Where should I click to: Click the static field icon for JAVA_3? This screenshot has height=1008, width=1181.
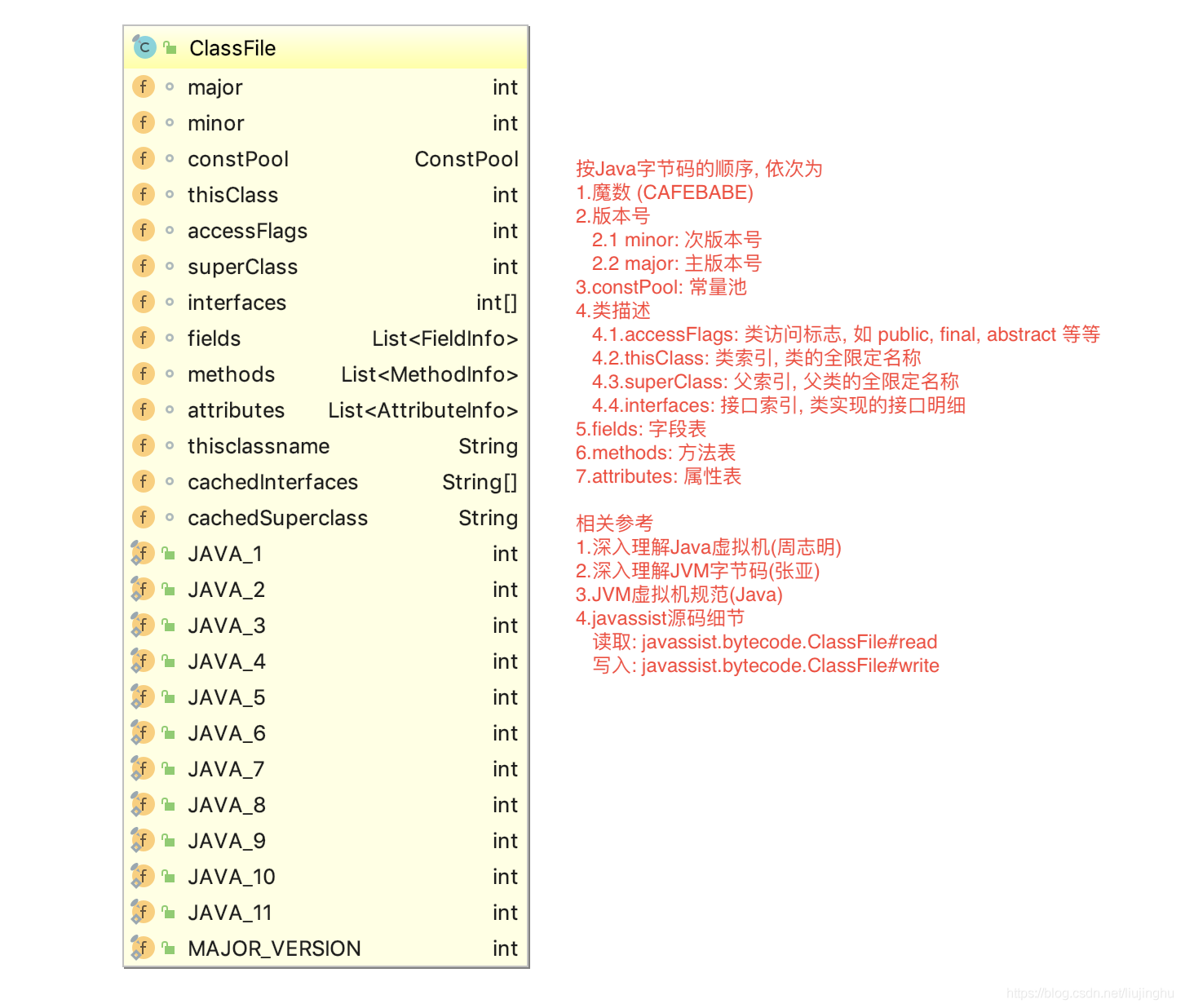pos(143,625)
